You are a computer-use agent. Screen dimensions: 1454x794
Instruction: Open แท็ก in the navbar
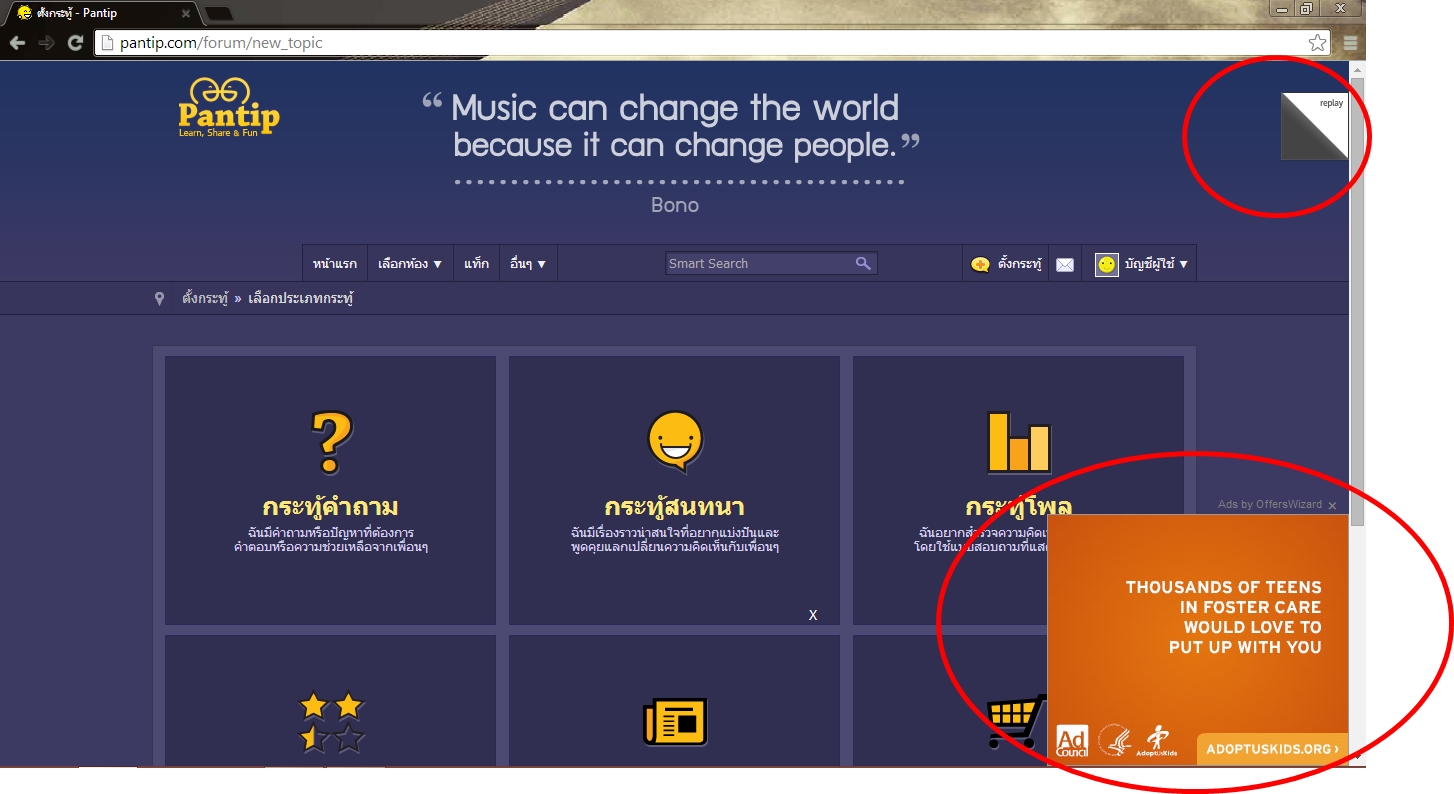coord(477,264)
